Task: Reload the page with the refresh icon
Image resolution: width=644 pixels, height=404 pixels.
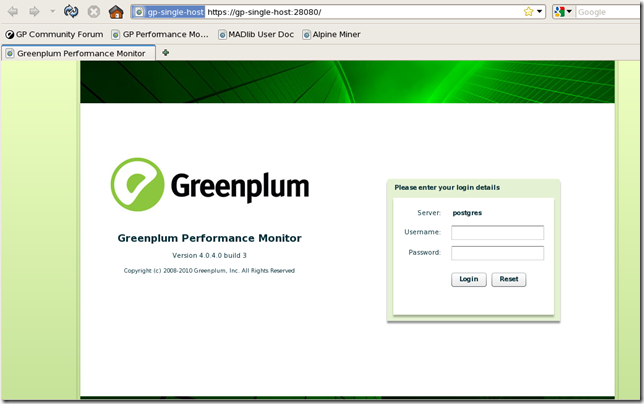Action: click(x=71, y=11)
